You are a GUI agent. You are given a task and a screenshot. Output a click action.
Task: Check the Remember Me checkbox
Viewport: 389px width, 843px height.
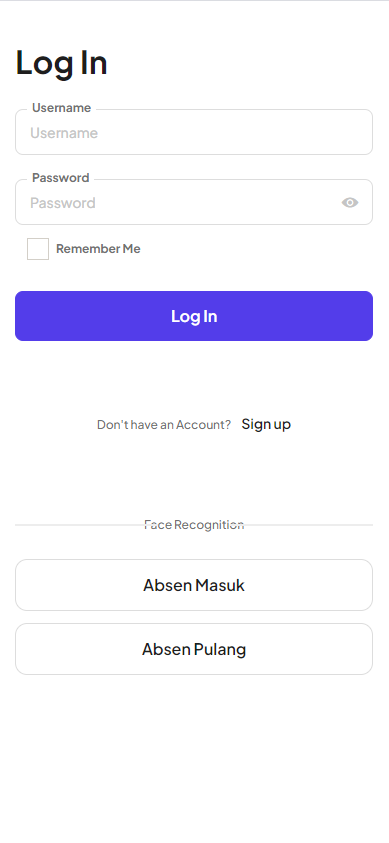tap(38, 249)
